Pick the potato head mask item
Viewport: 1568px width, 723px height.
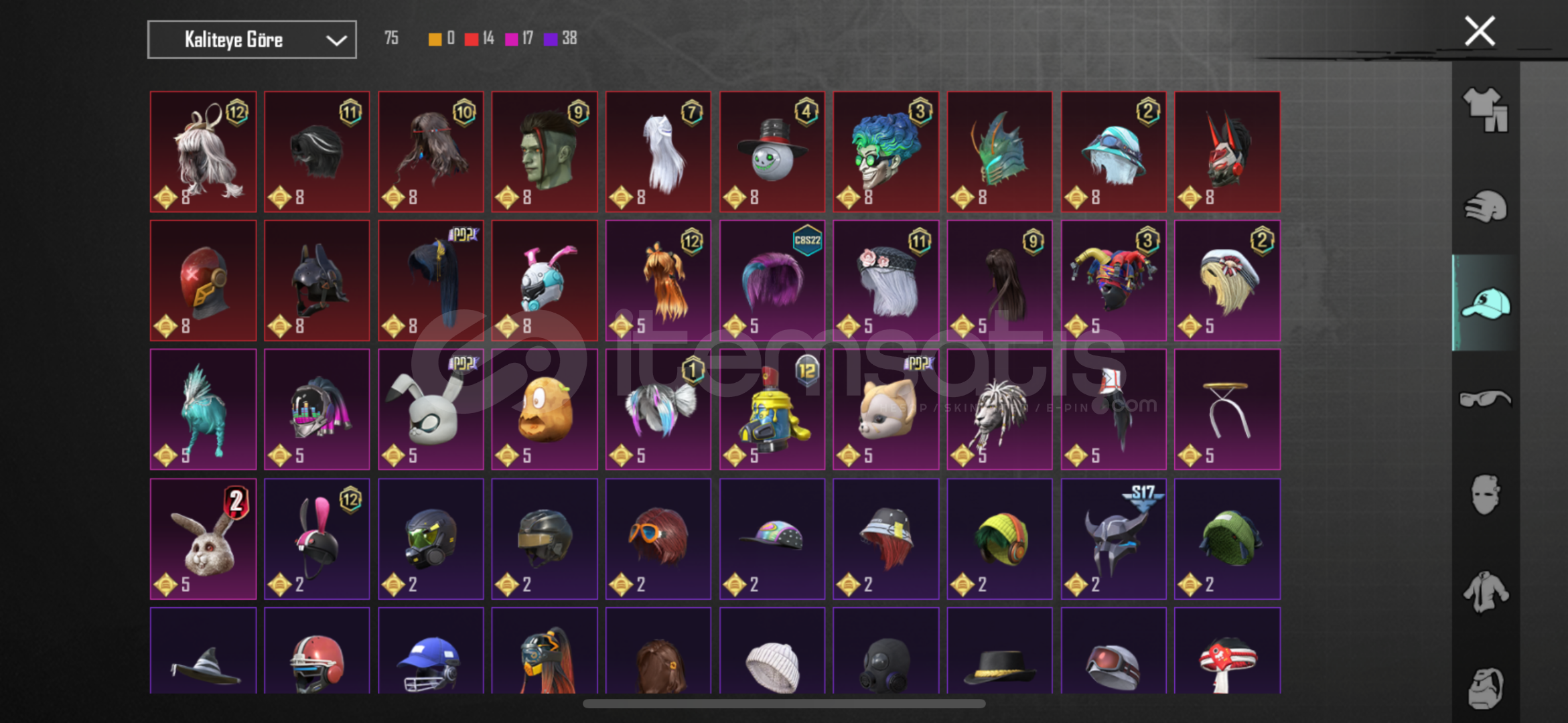pyautogui.click(x=545, y=410)
